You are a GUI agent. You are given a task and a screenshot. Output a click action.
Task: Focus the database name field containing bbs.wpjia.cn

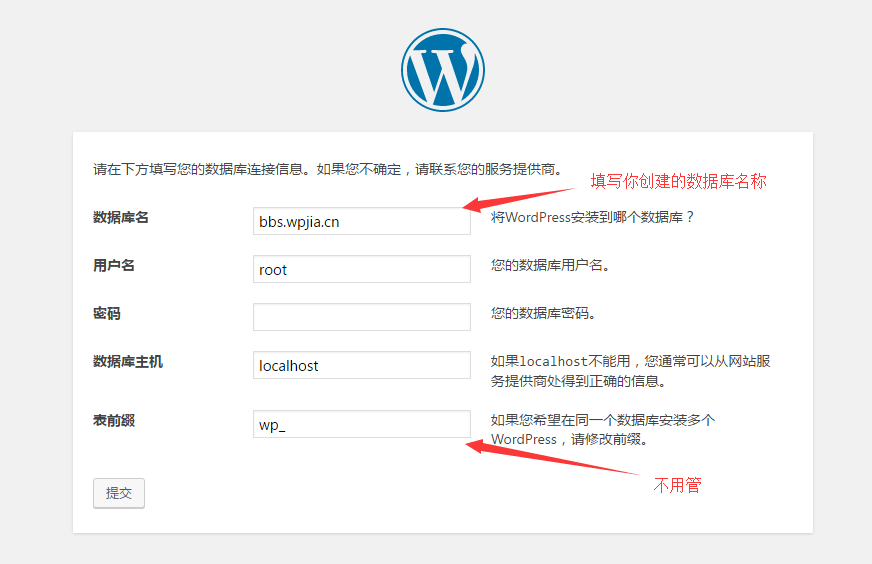361,221
